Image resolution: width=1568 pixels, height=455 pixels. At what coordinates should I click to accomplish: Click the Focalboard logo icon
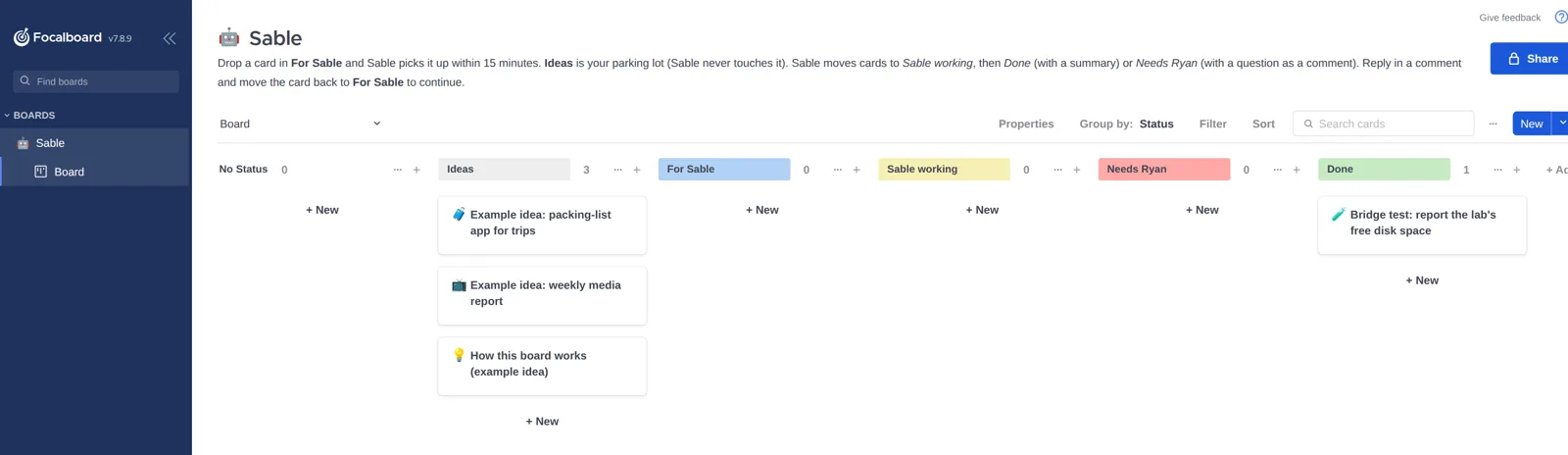click(22, 37)
